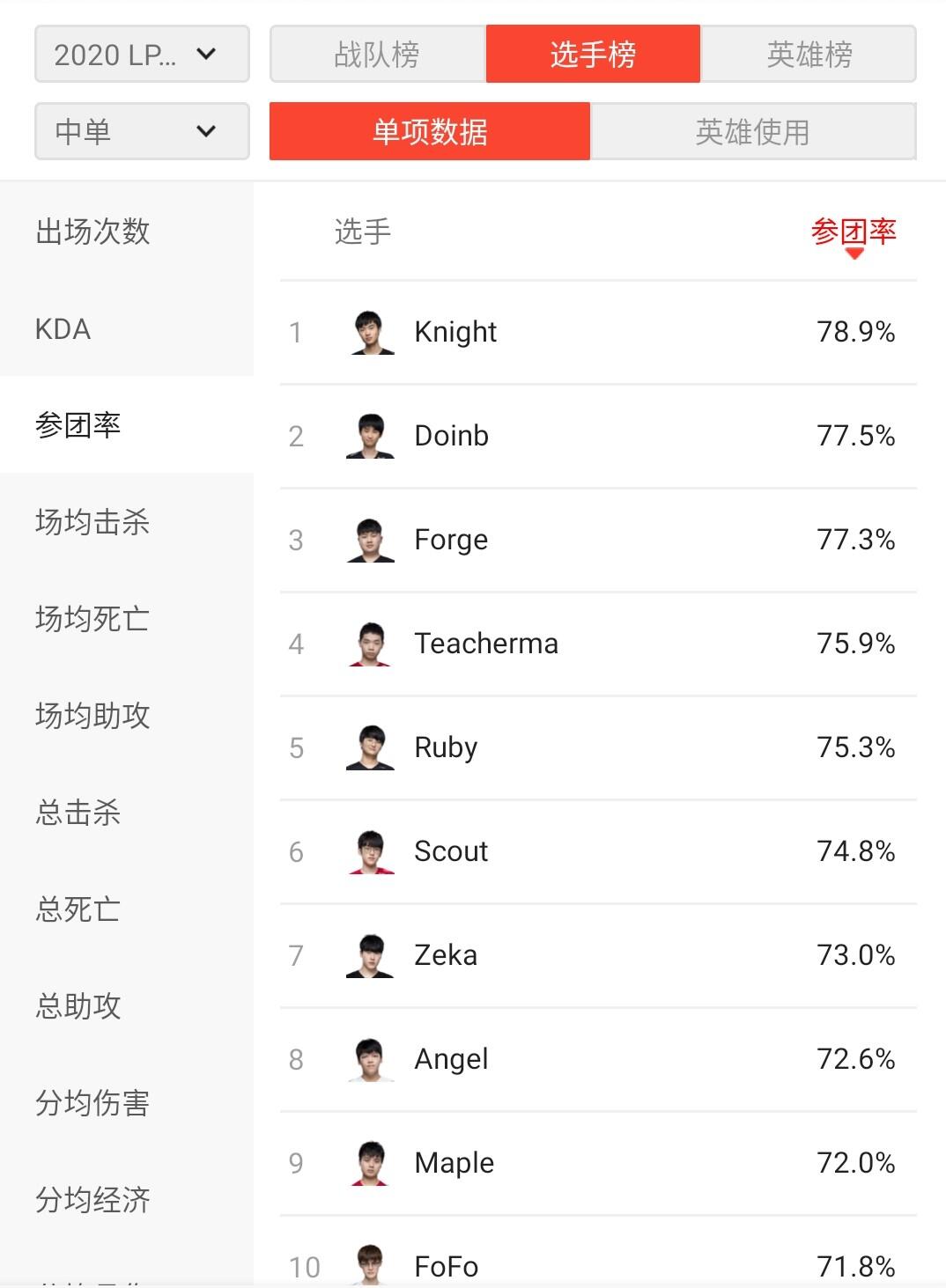This screenshot has width=946, height=1288.
Task: Switch to 英雄使用 view
Action: 752,132
